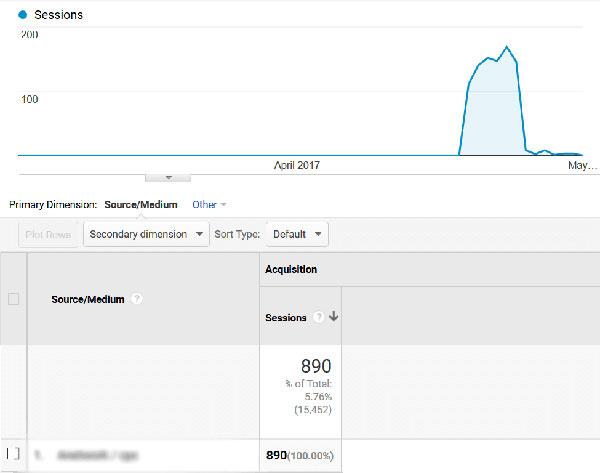Click the Source/Medium column header
This screenshot has width=600, height=473.
[88, 299]
